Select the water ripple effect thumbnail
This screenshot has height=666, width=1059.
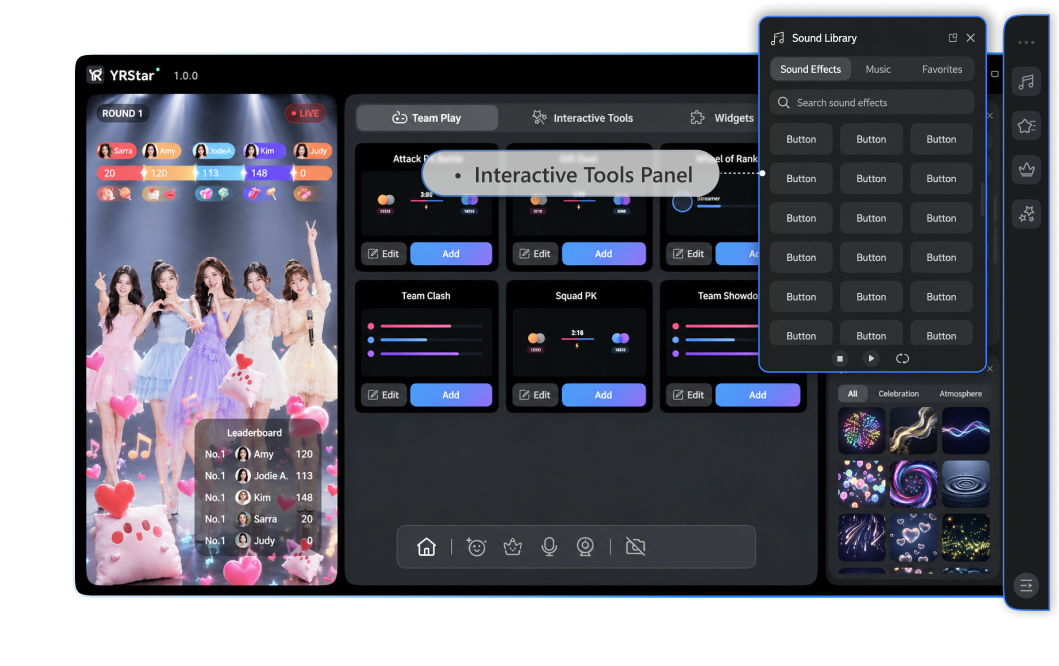pos(966,484)
